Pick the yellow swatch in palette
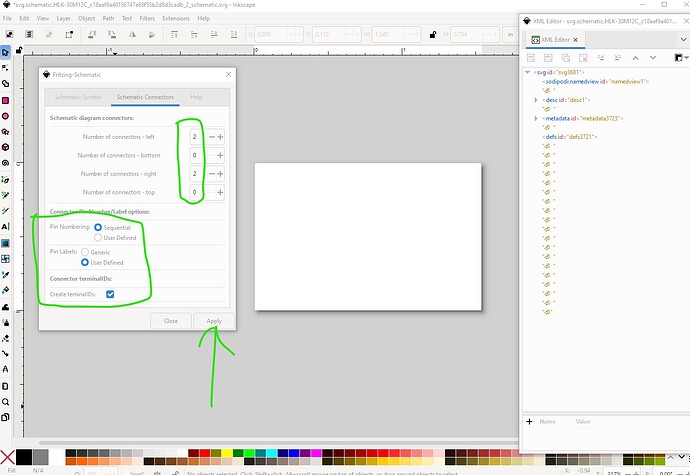 (227, 453)
